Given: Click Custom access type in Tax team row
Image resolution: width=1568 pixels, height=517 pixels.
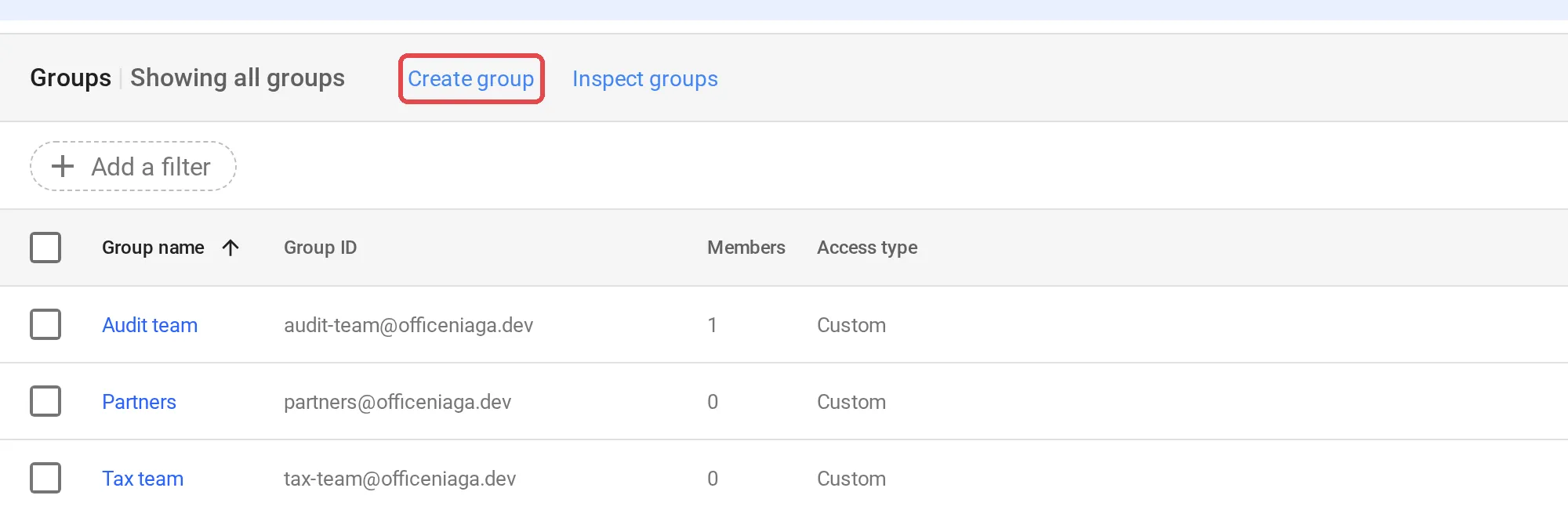Looking at the screenshot, I should pos(851,478).
